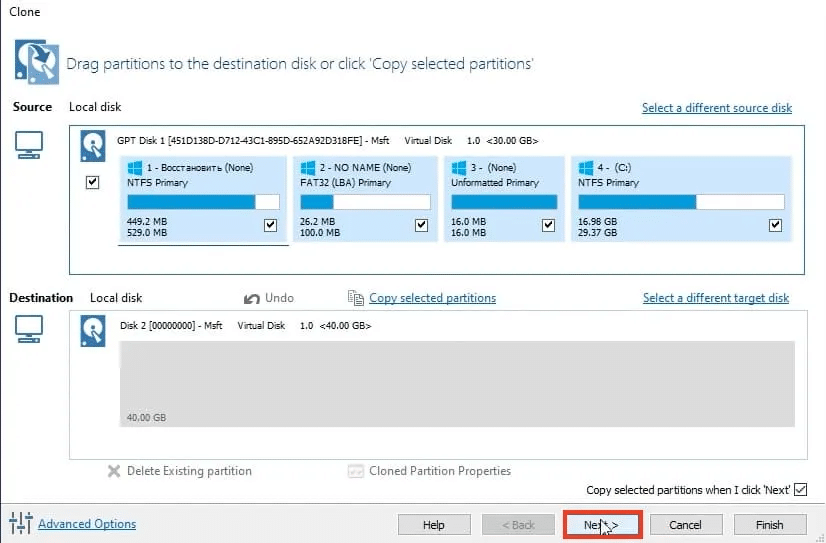Click the clone wizard icon in header
Screen dimensions: 826x543
coord(35,62)
